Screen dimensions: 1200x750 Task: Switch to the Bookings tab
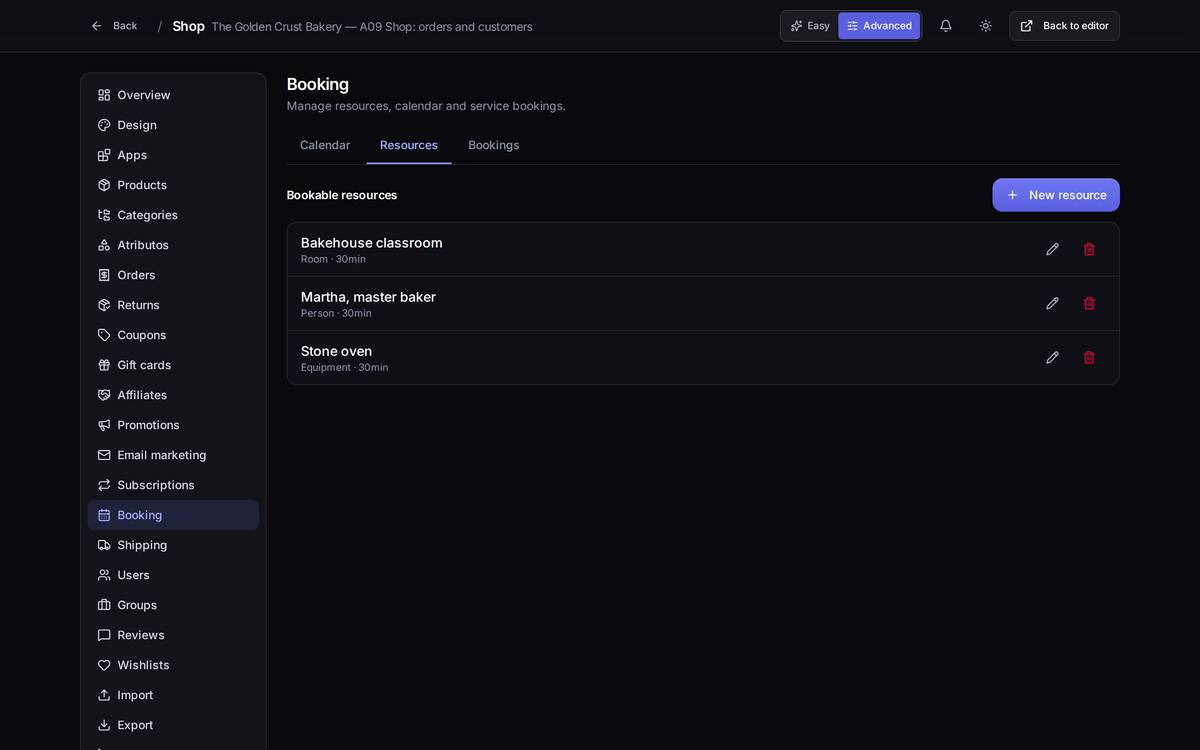click(494, 145)
